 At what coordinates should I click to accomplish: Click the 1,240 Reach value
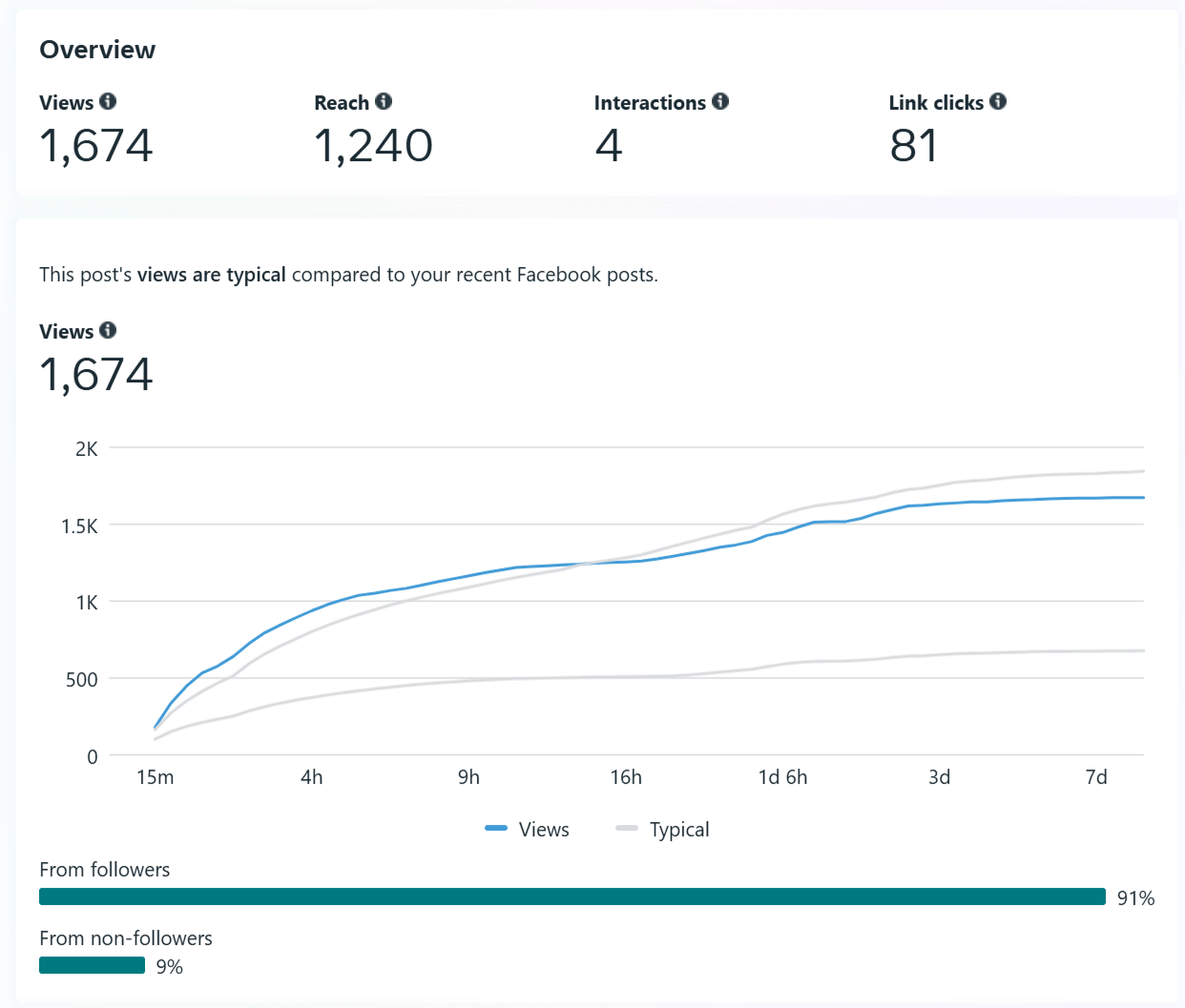click(373, 146)
